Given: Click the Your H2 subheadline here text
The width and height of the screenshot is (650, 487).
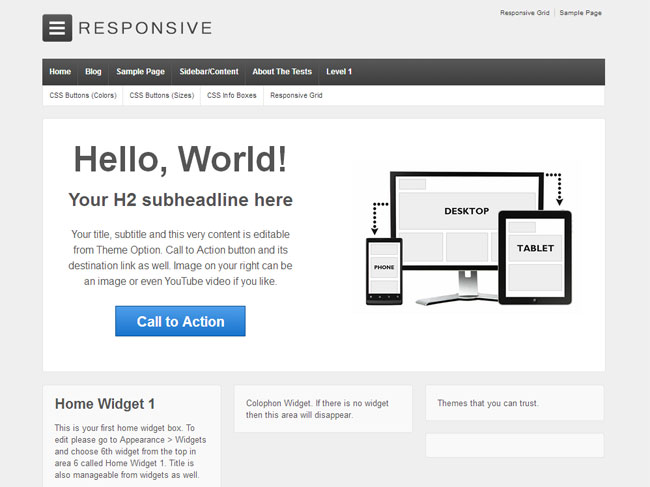Looking at the screenshot, I should pos(180,200).
